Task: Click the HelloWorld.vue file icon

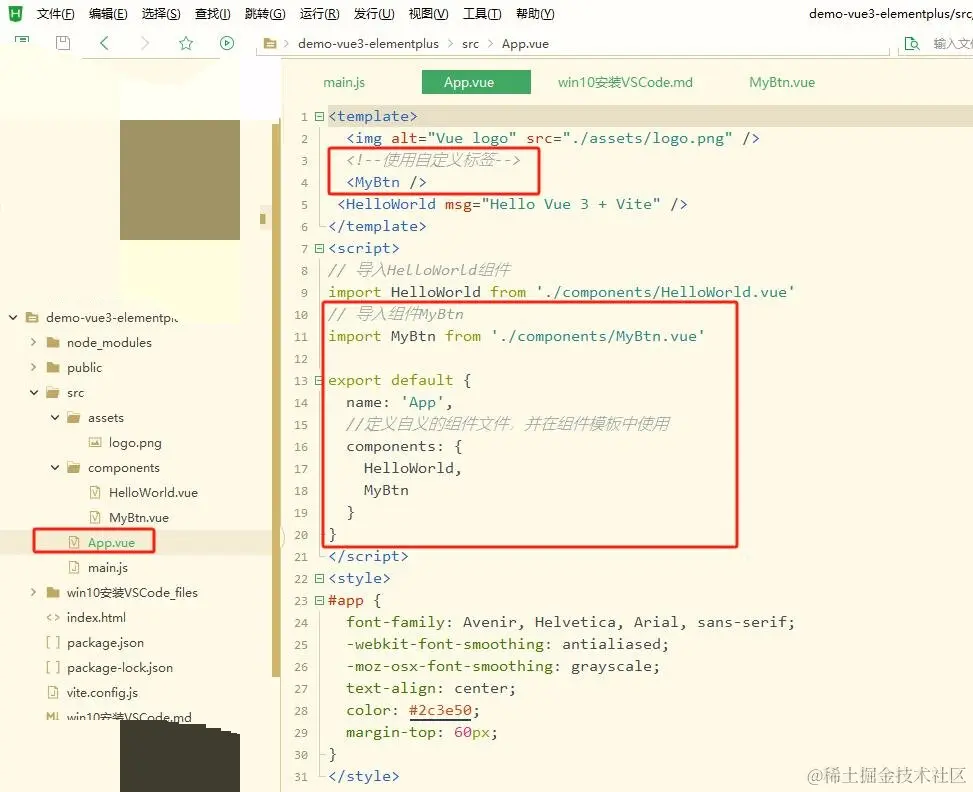Action: point(95,492)
